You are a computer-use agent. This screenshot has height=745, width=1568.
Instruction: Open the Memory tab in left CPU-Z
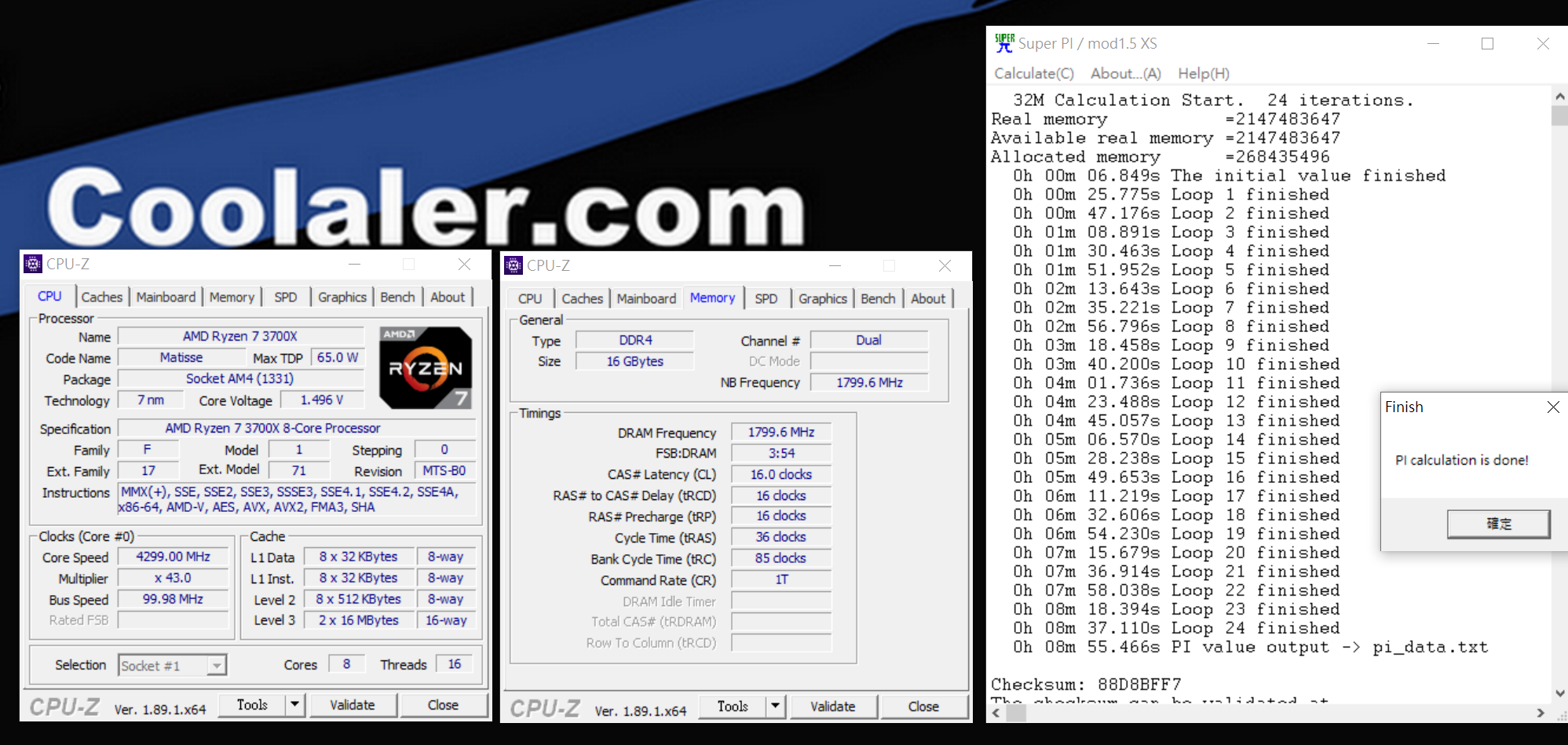click(x=232, y=297)
